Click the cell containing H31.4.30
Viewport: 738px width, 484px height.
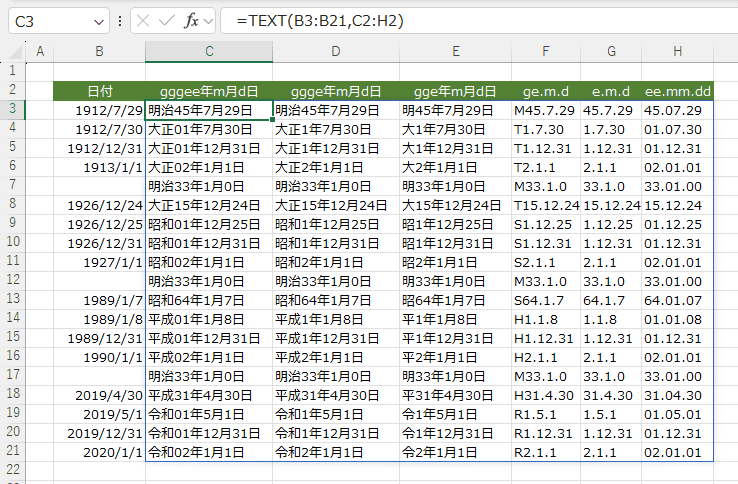pyautogui.click(x=545, y=395)
